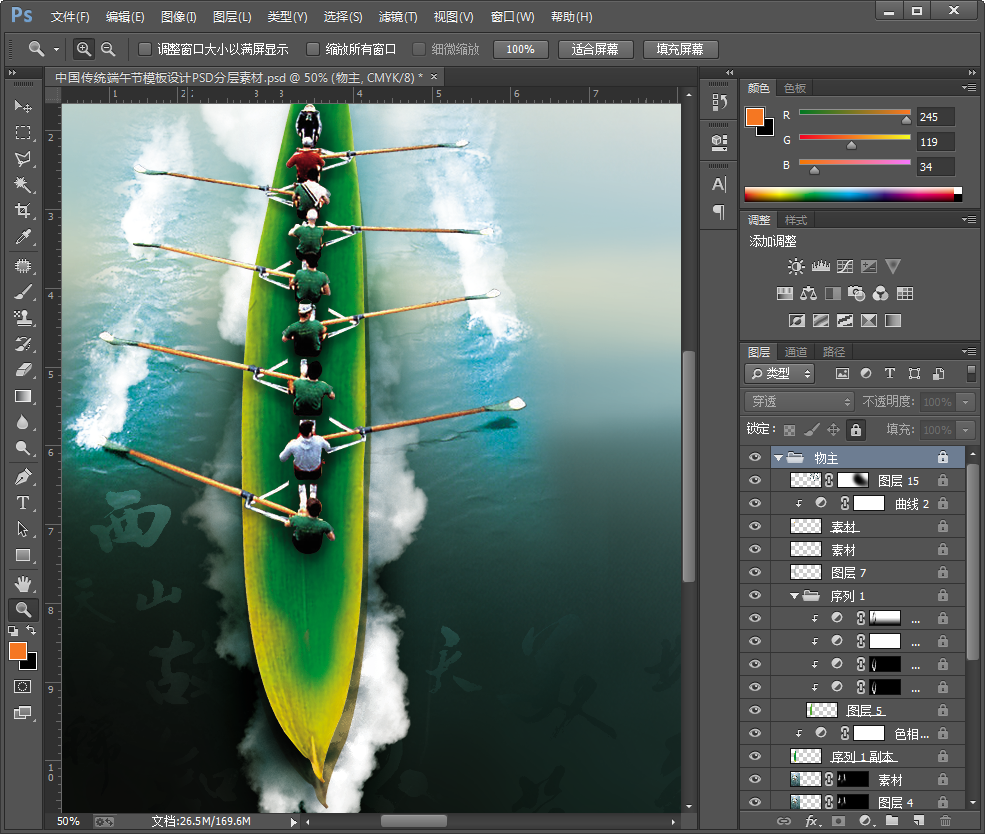Click the 适合屏幕 button

point(595,49)
